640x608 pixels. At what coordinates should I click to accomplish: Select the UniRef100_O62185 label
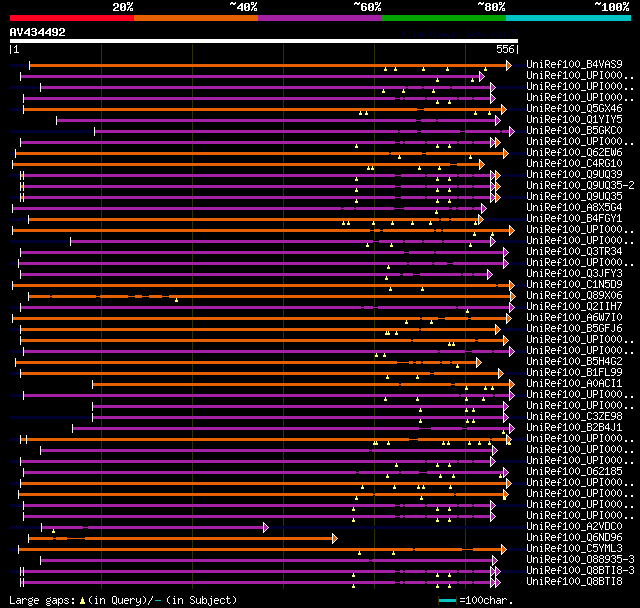(574, 472)
